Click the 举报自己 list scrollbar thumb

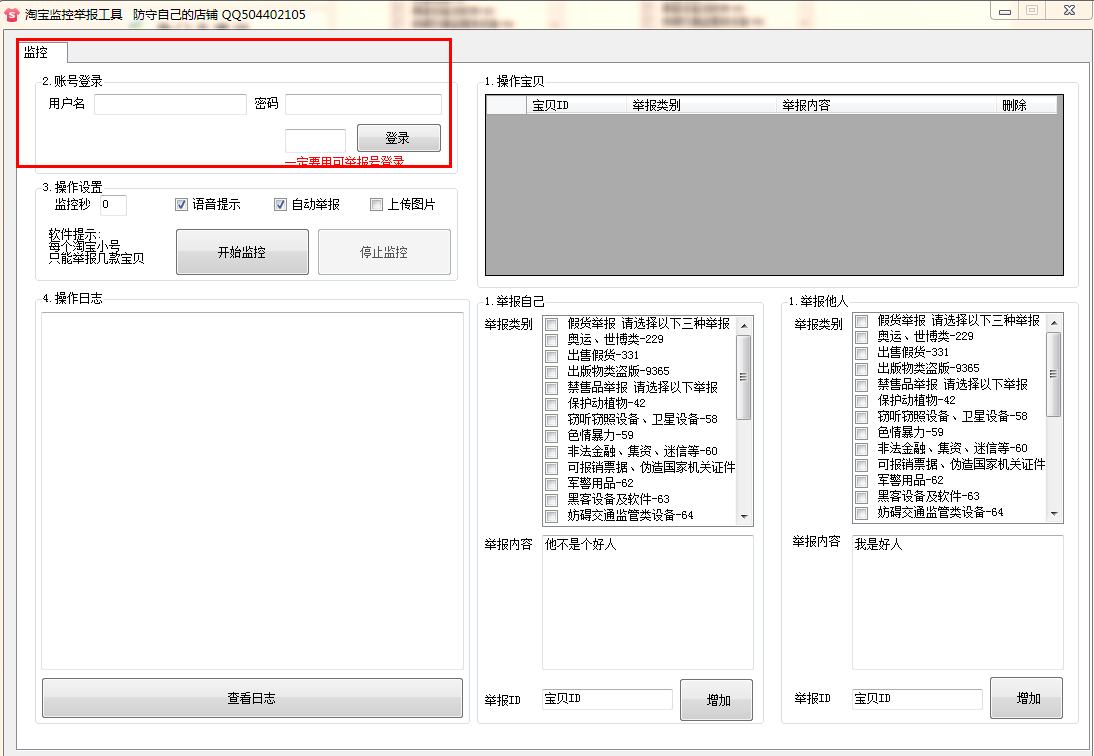(x=744, y=377)
